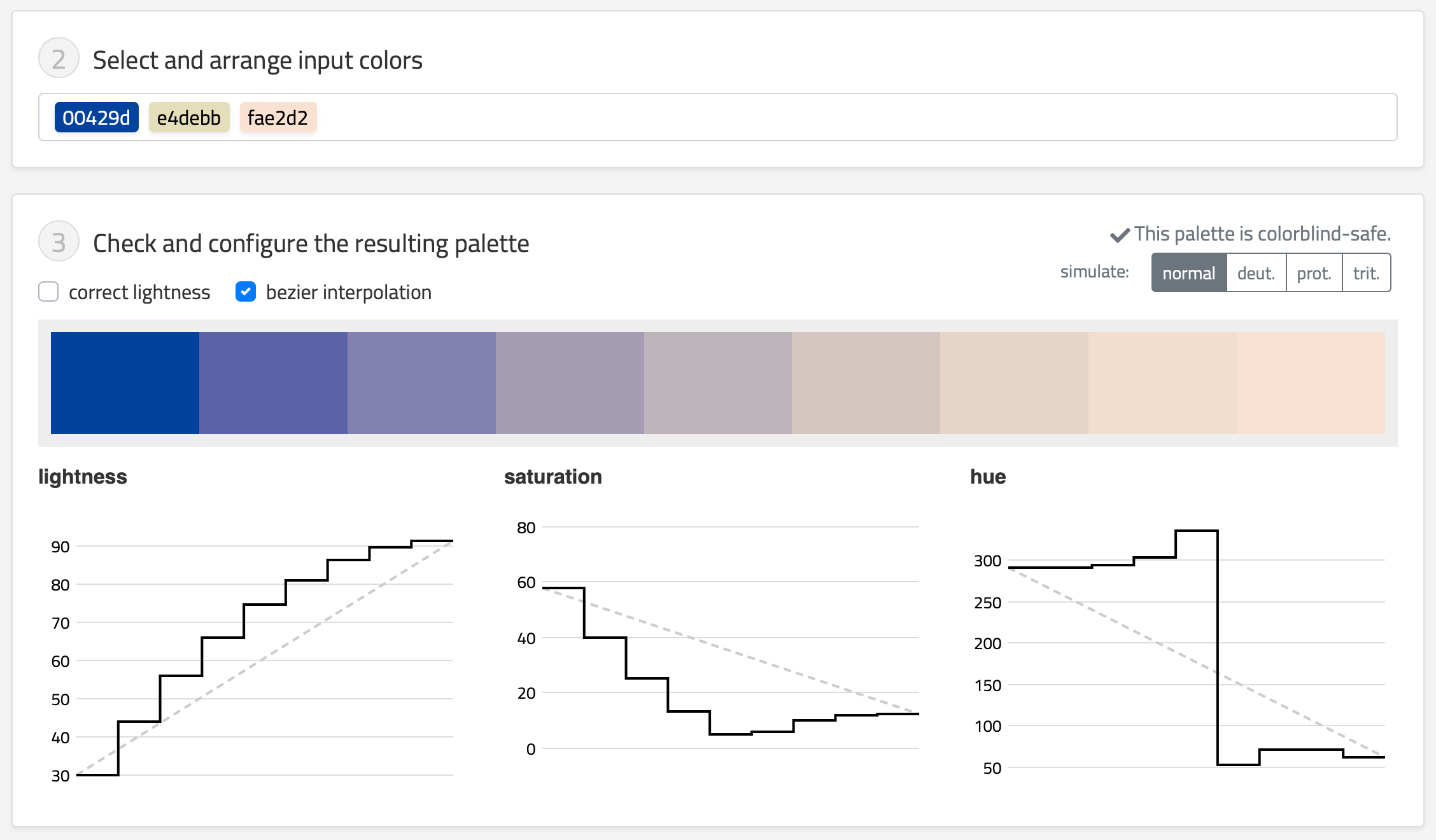
Task: Click the step 2 number circle
Action: pyautogui.click(x=59, y=58)
